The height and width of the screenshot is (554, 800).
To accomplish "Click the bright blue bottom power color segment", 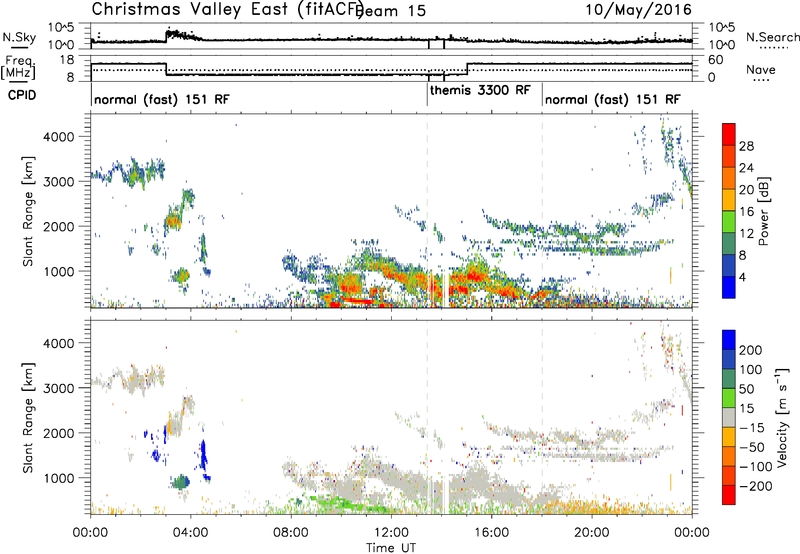I will point(729,287).
